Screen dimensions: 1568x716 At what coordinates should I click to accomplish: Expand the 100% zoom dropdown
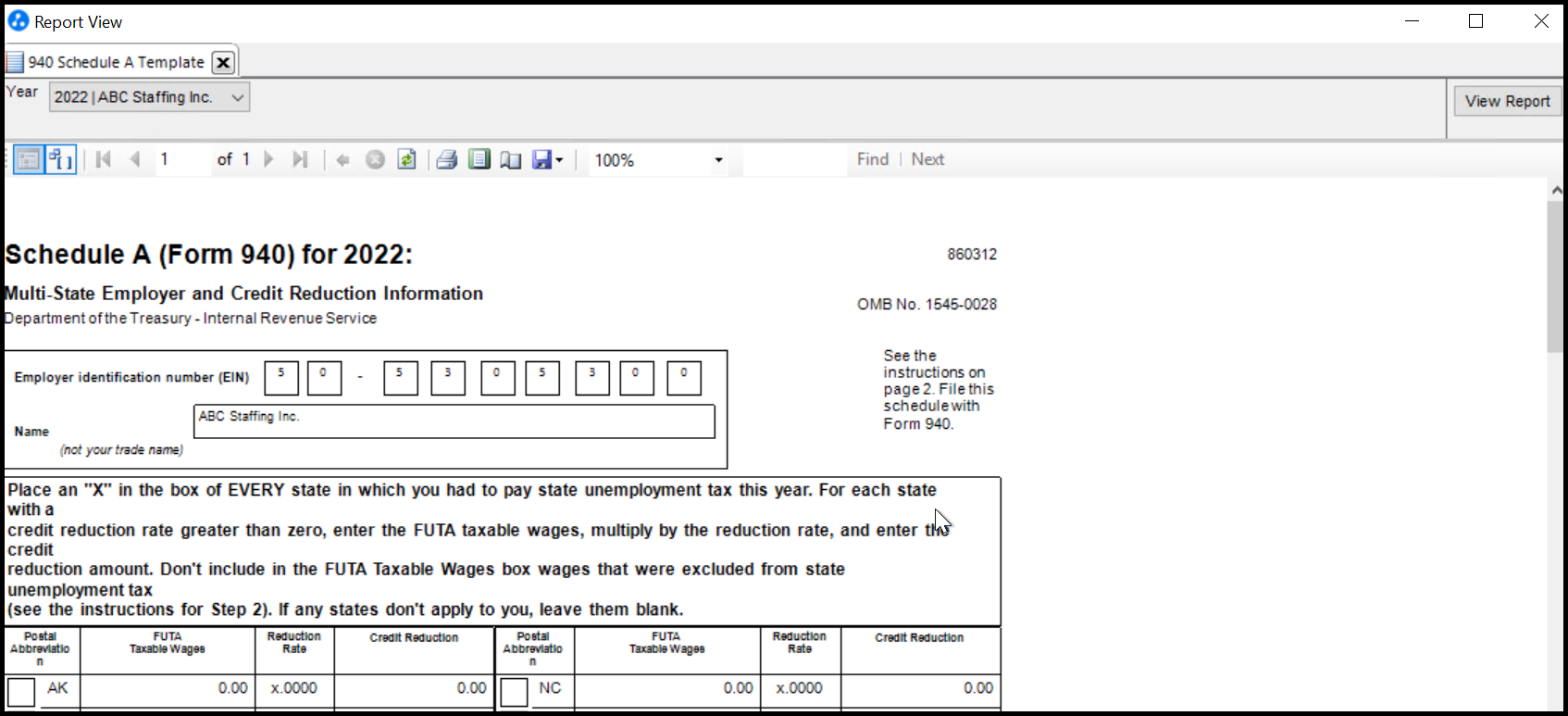(x=718, y=160)
